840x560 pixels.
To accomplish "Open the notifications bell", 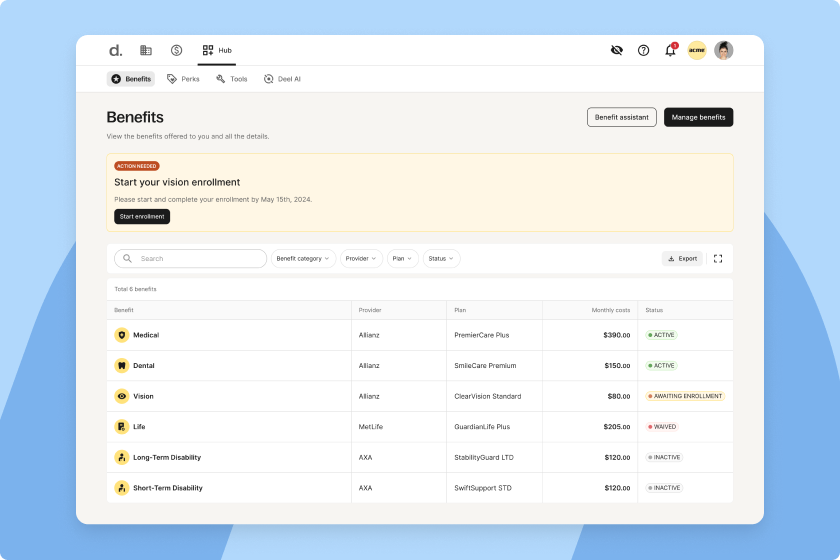I will point(670,50).
